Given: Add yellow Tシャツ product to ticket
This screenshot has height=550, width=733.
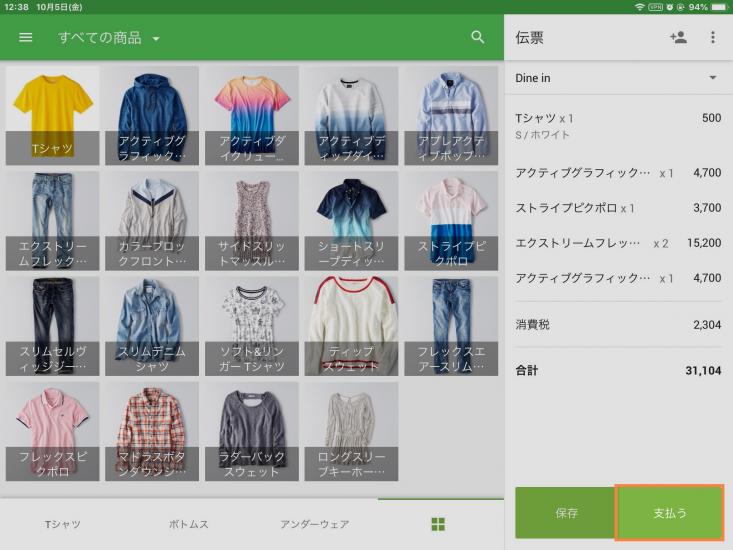Looking at the screenshot, I should (52, 115).
